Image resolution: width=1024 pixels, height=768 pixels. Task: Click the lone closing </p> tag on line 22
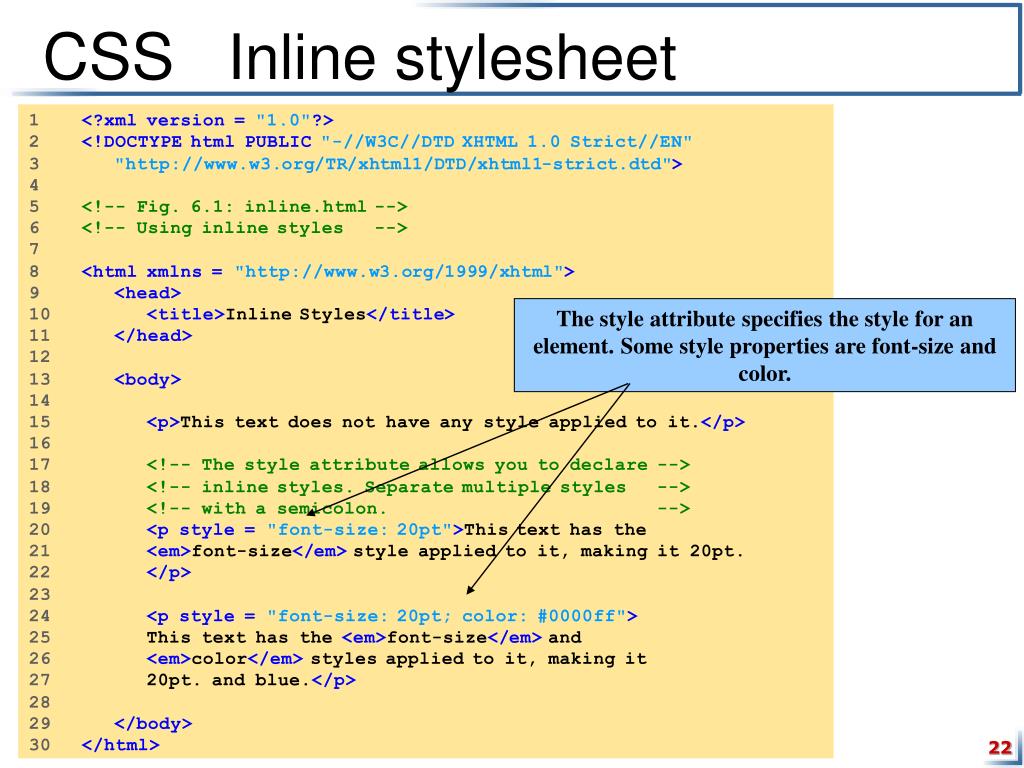pyautogui.click(x=168, y=573)
